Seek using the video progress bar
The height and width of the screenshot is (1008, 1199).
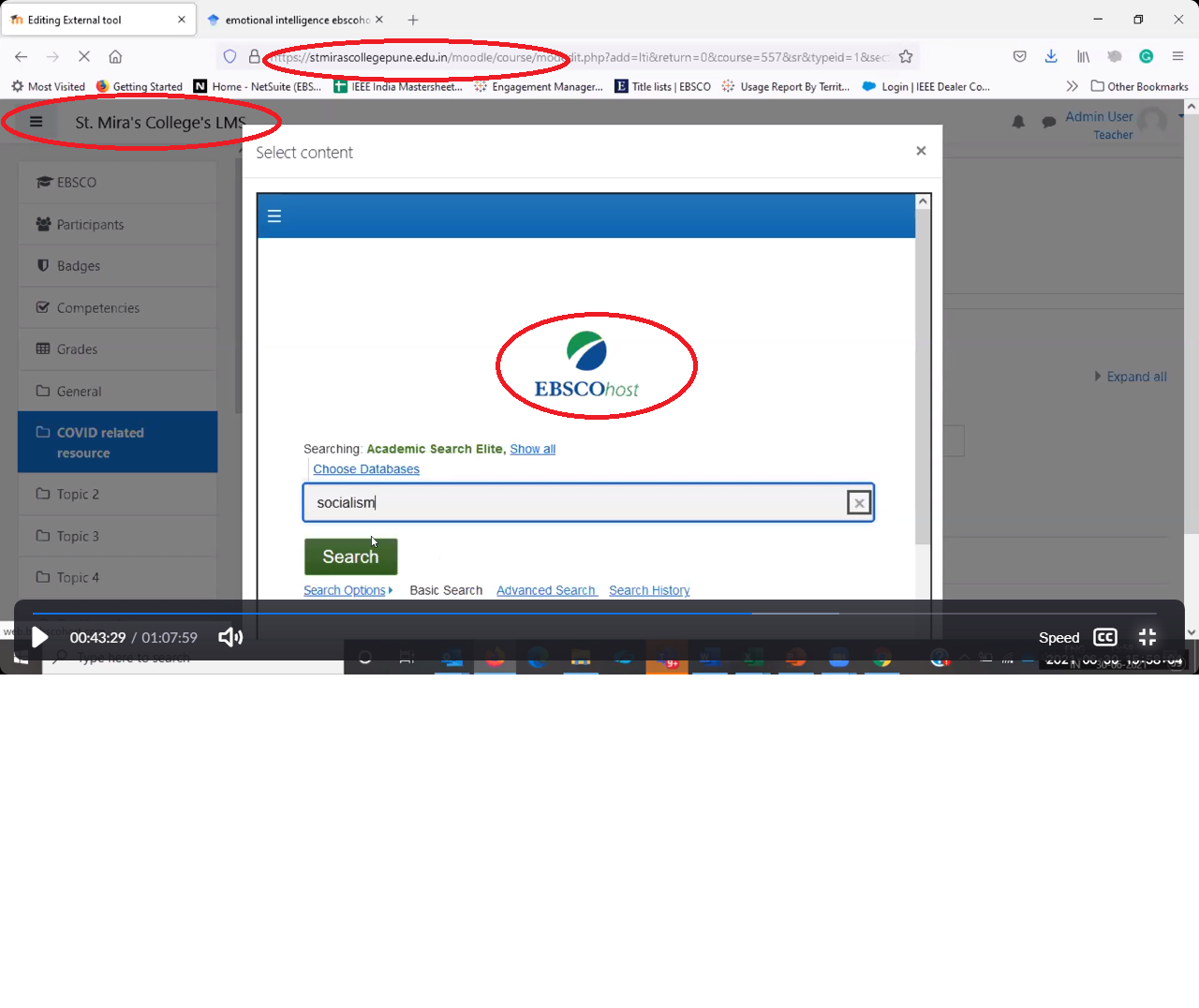[599, 614]
